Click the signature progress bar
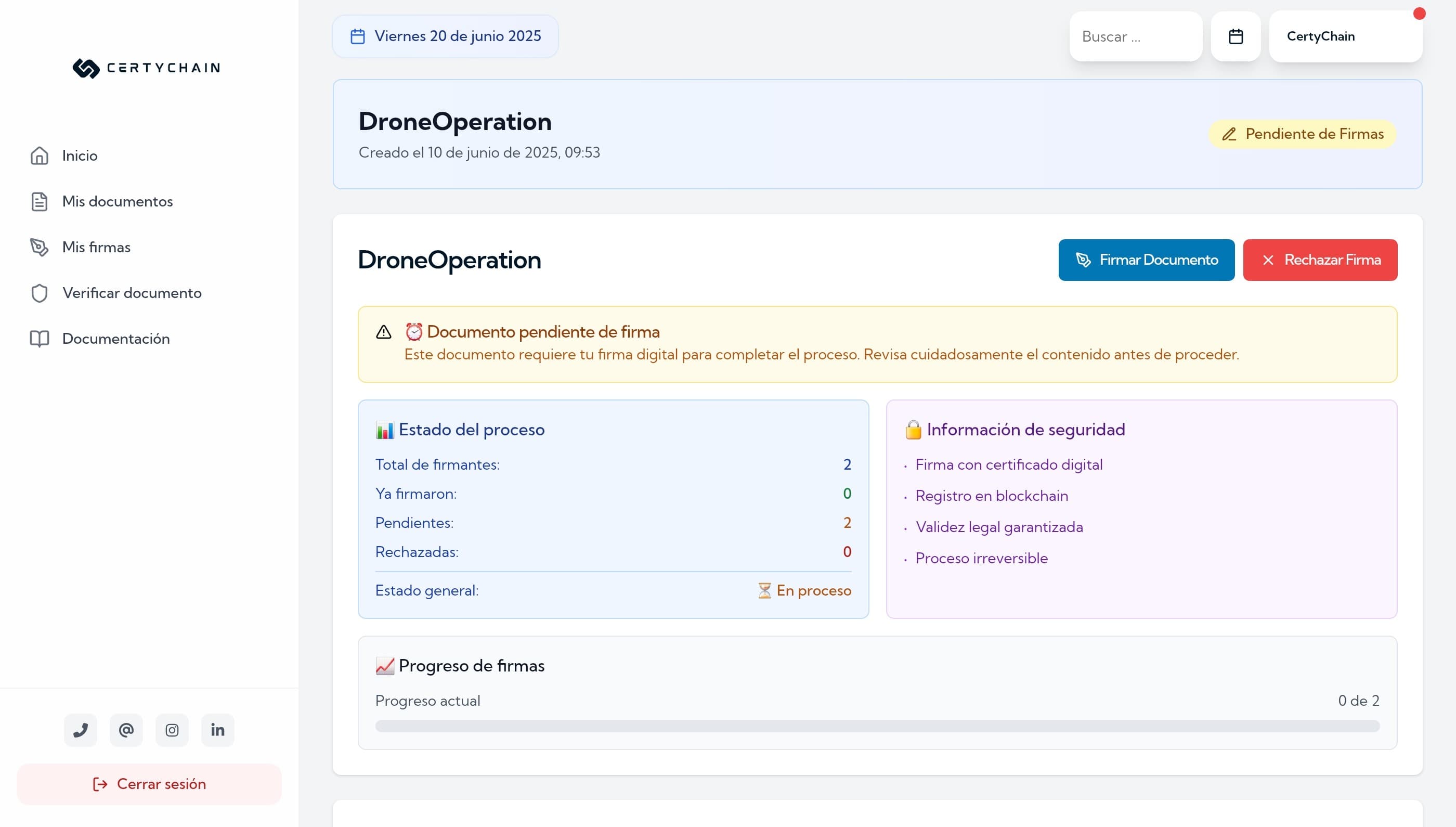Viewport: 1456px width, 827px height. 877,726
